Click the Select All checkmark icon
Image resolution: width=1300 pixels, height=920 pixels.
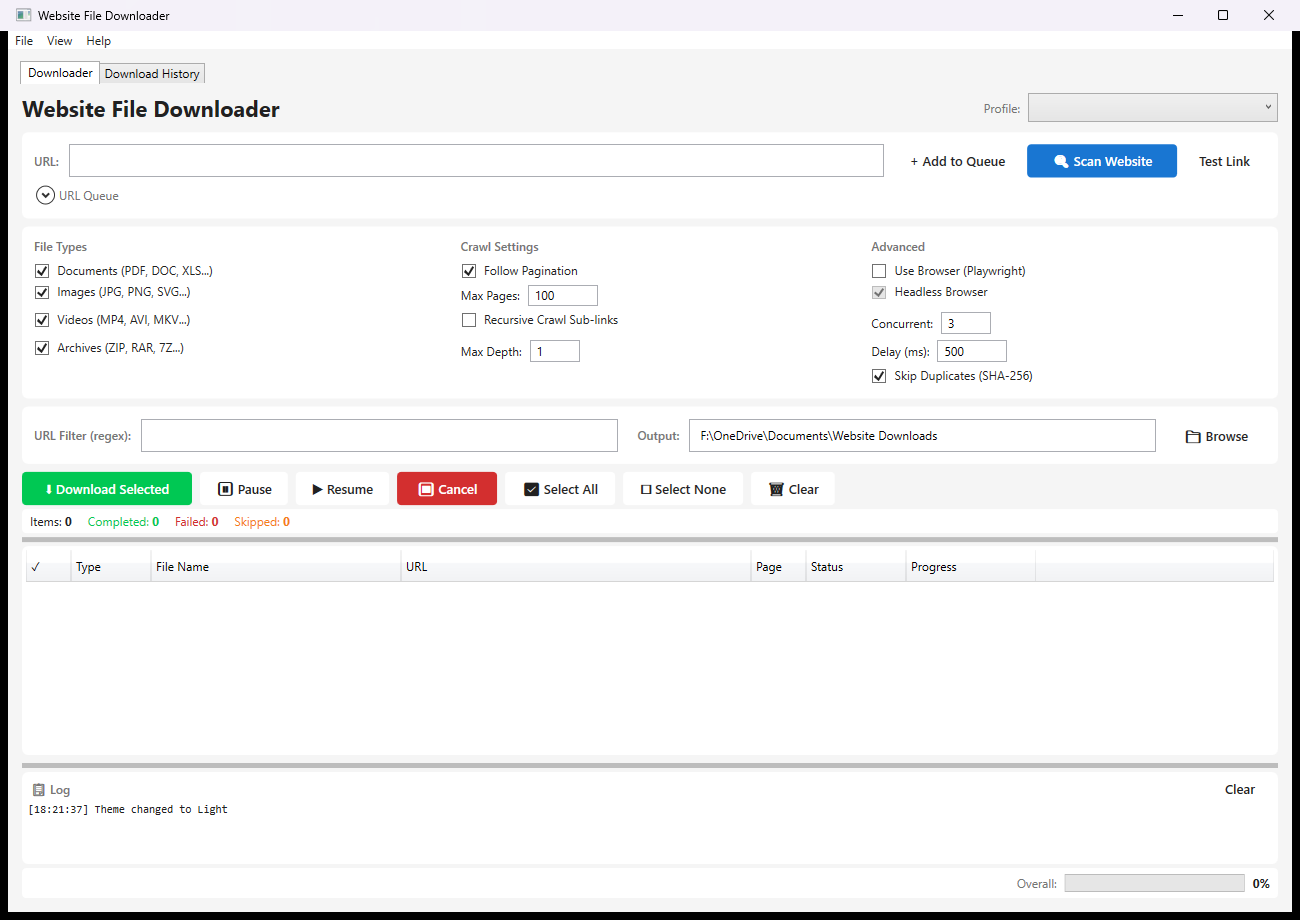[x=532, y=490]
